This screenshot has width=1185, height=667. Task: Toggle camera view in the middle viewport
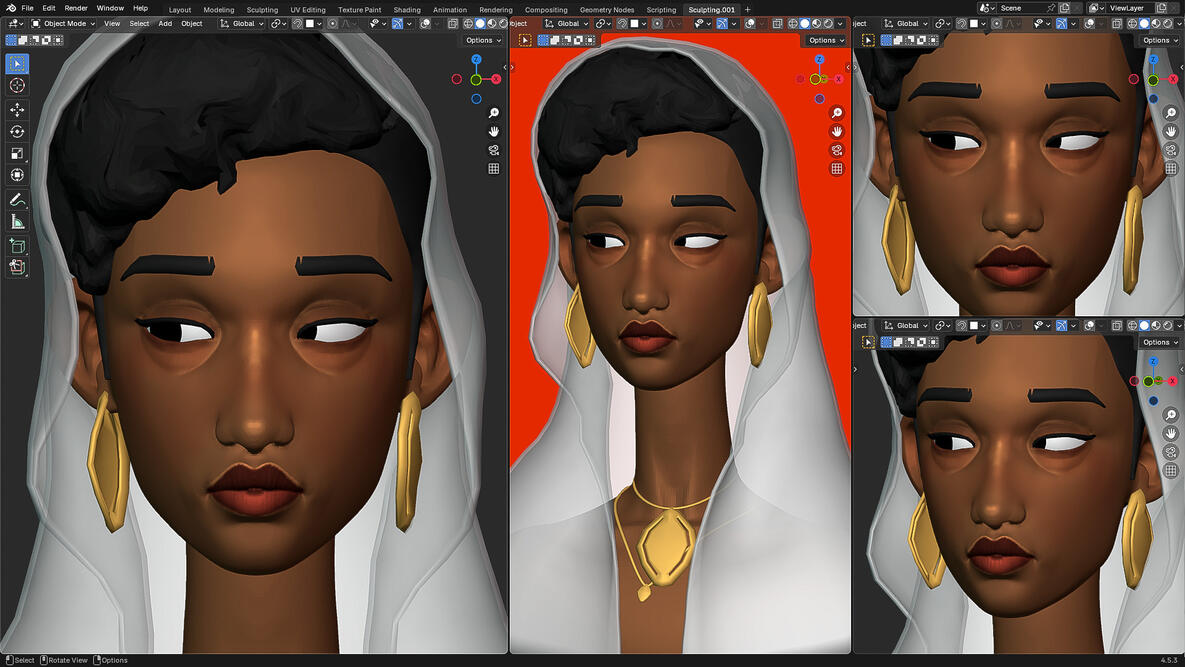(x=837, y=150)
